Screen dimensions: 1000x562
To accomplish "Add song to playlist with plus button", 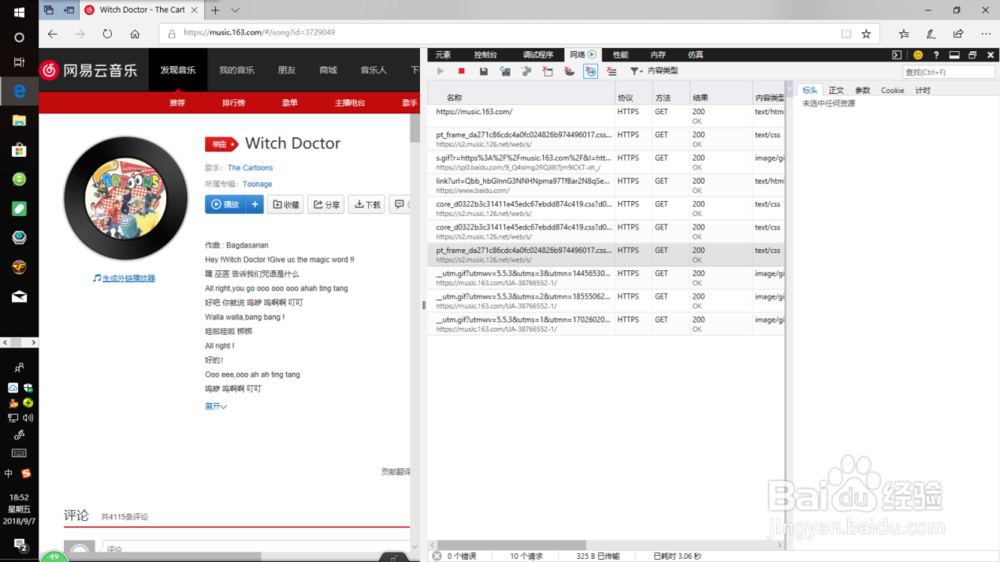I will pyautogui.click(x=254, y=204).
